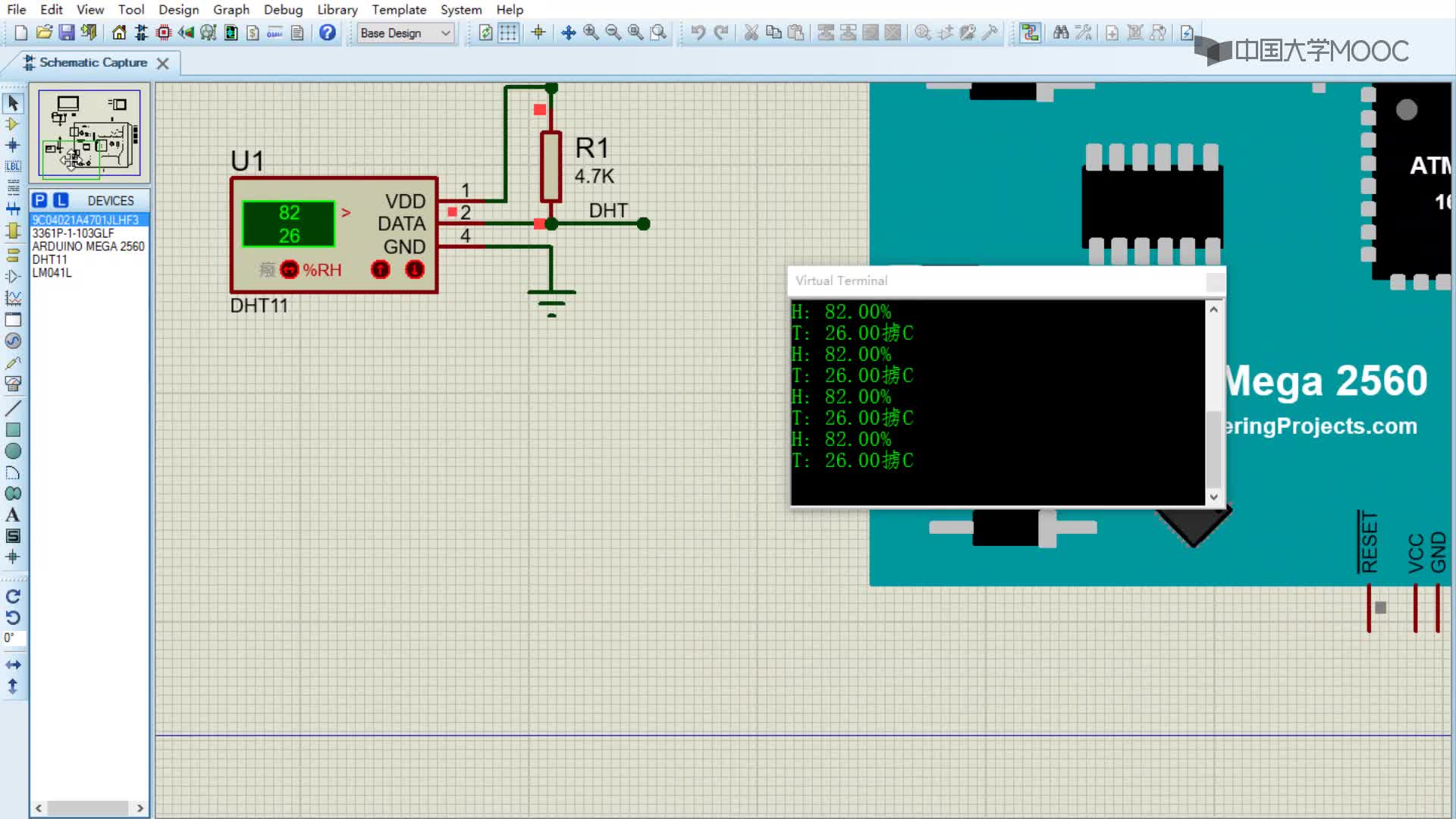Click the schematic overview thumbnail
The image size is (1456, 819).
[89, 134]
